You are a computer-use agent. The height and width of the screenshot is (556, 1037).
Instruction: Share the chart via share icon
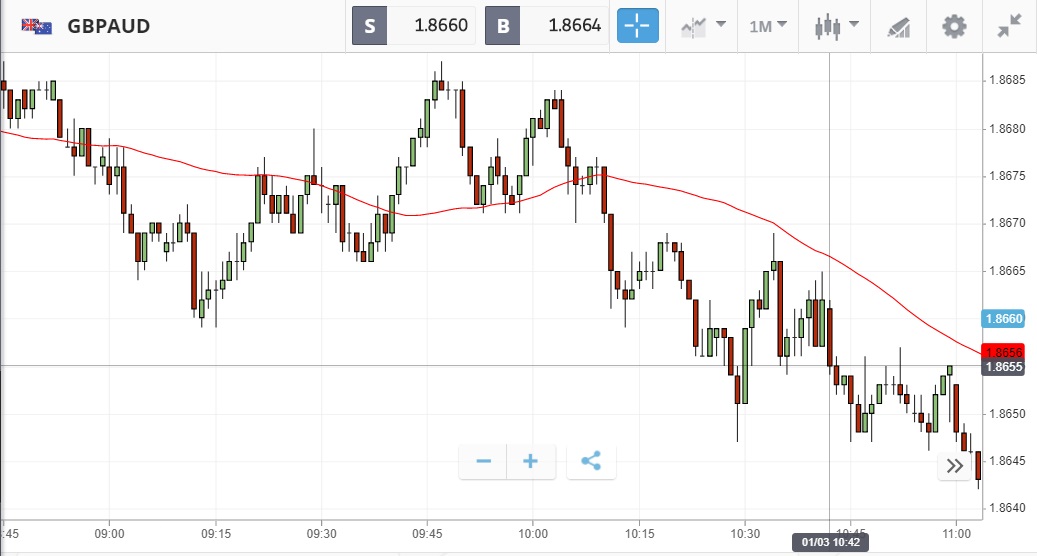[x=591, y=461]
